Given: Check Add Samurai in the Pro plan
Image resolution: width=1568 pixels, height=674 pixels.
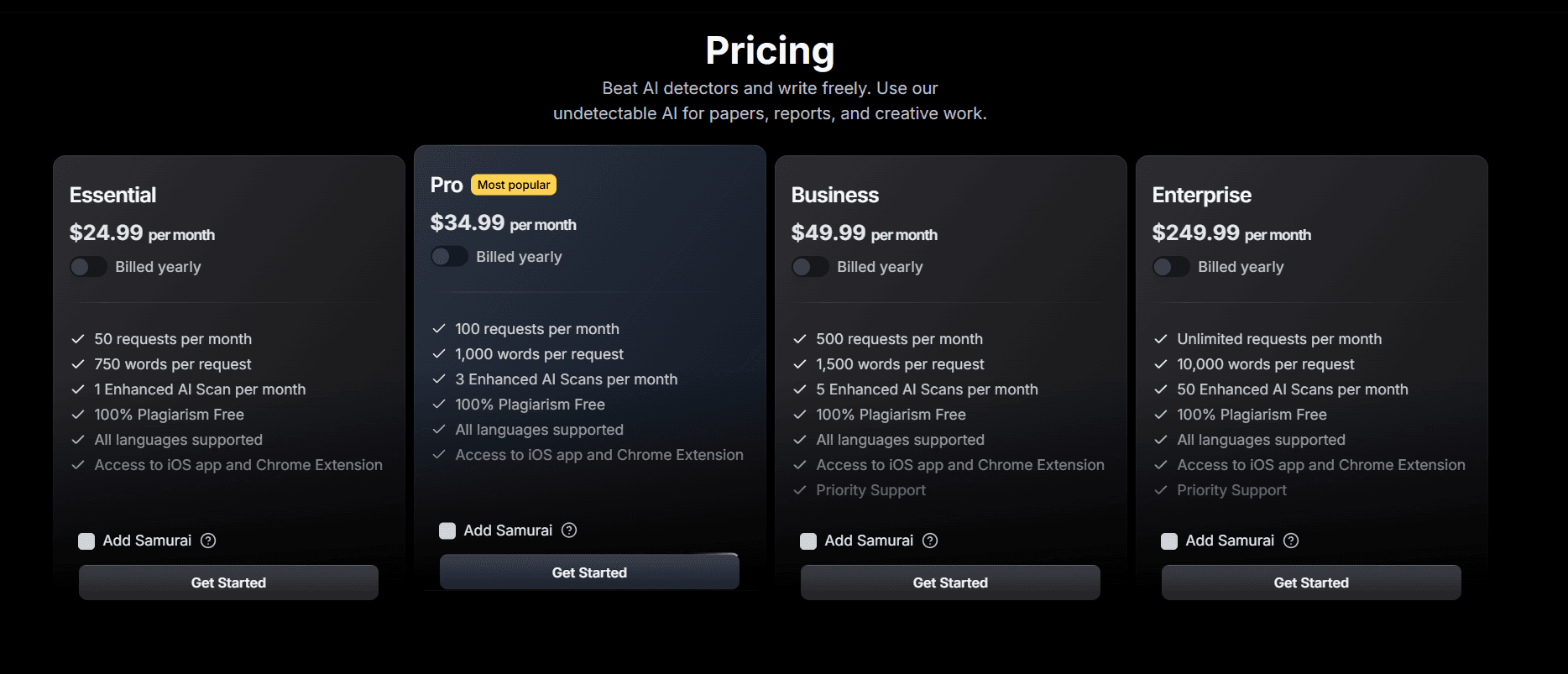Looking at the screenshot, I should point(447,530).
